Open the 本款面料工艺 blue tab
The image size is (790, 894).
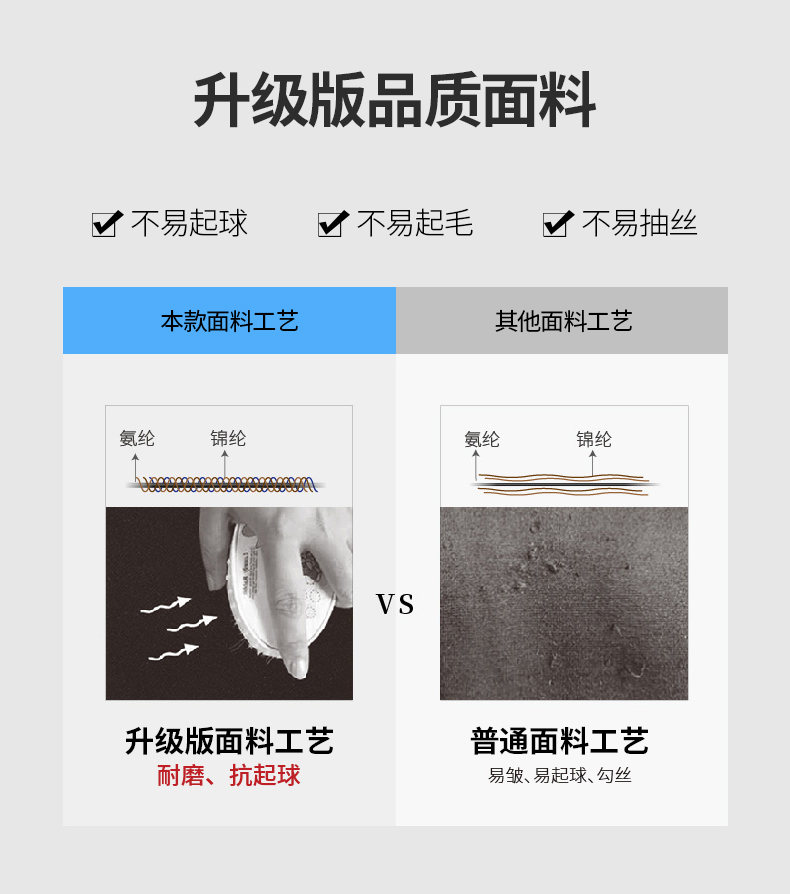click(229, 320)
